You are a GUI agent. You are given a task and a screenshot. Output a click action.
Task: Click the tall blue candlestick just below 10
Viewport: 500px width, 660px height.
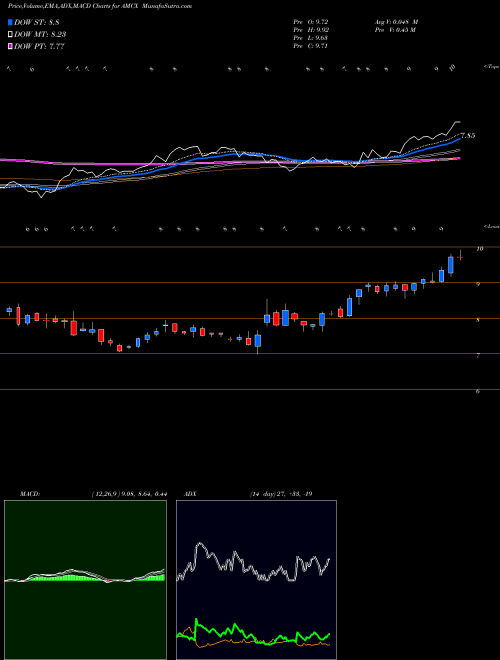point(451,265)
